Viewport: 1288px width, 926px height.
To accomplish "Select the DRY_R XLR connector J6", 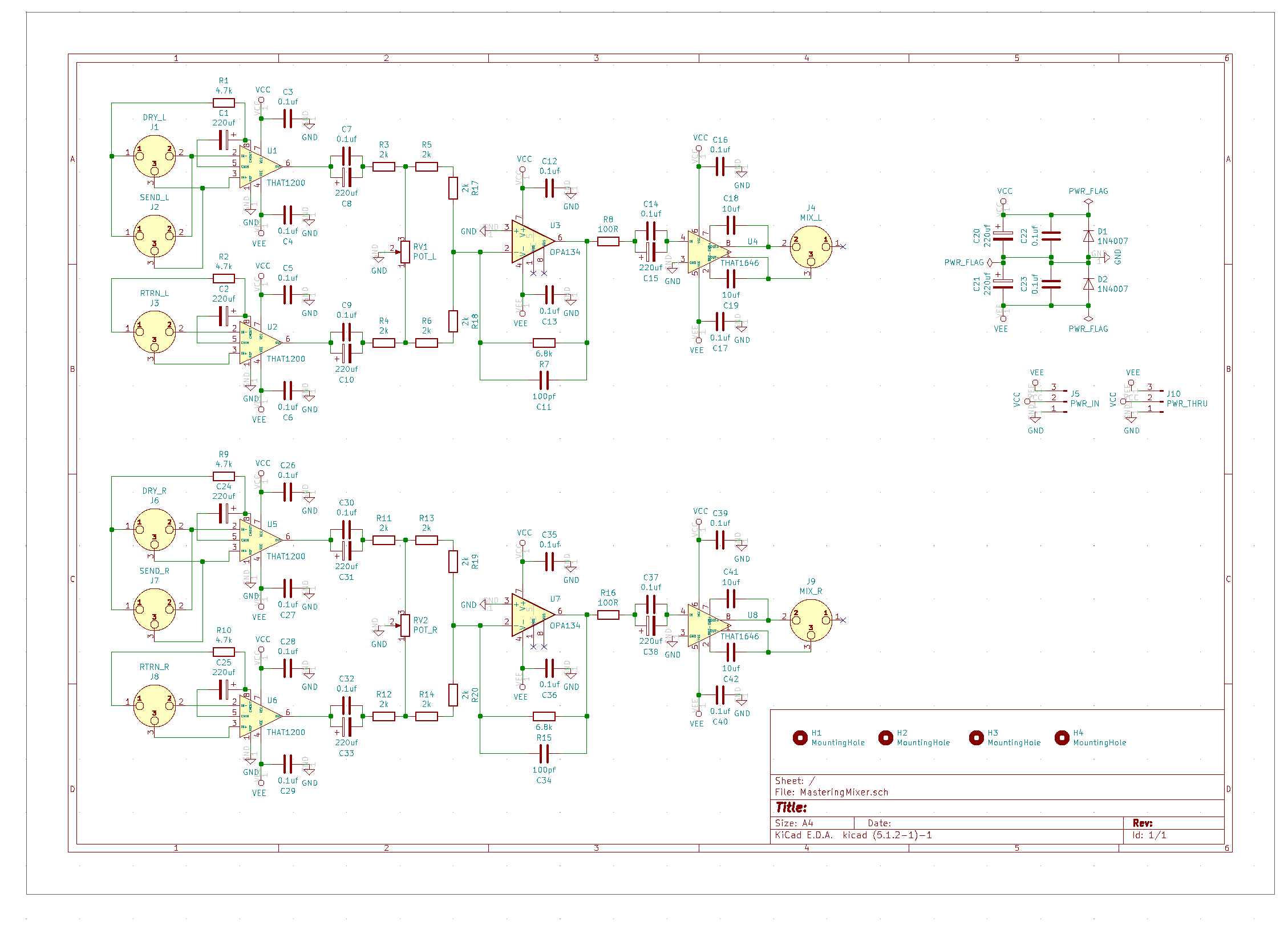I will pyautogui.click(x=154, y=530).
